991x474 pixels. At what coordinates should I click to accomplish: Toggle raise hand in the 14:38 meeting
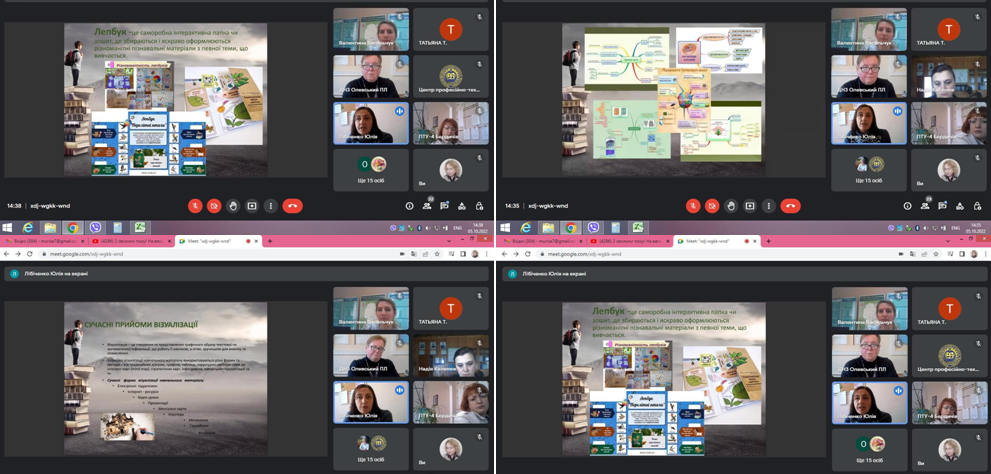[x=232, y=206]
